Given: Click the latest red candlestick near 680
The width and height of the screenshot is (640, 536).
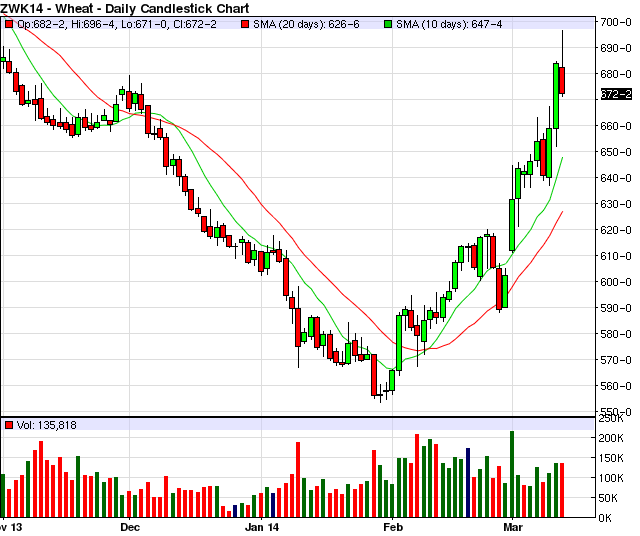Looking at the screenshot, I should [562, 80].
